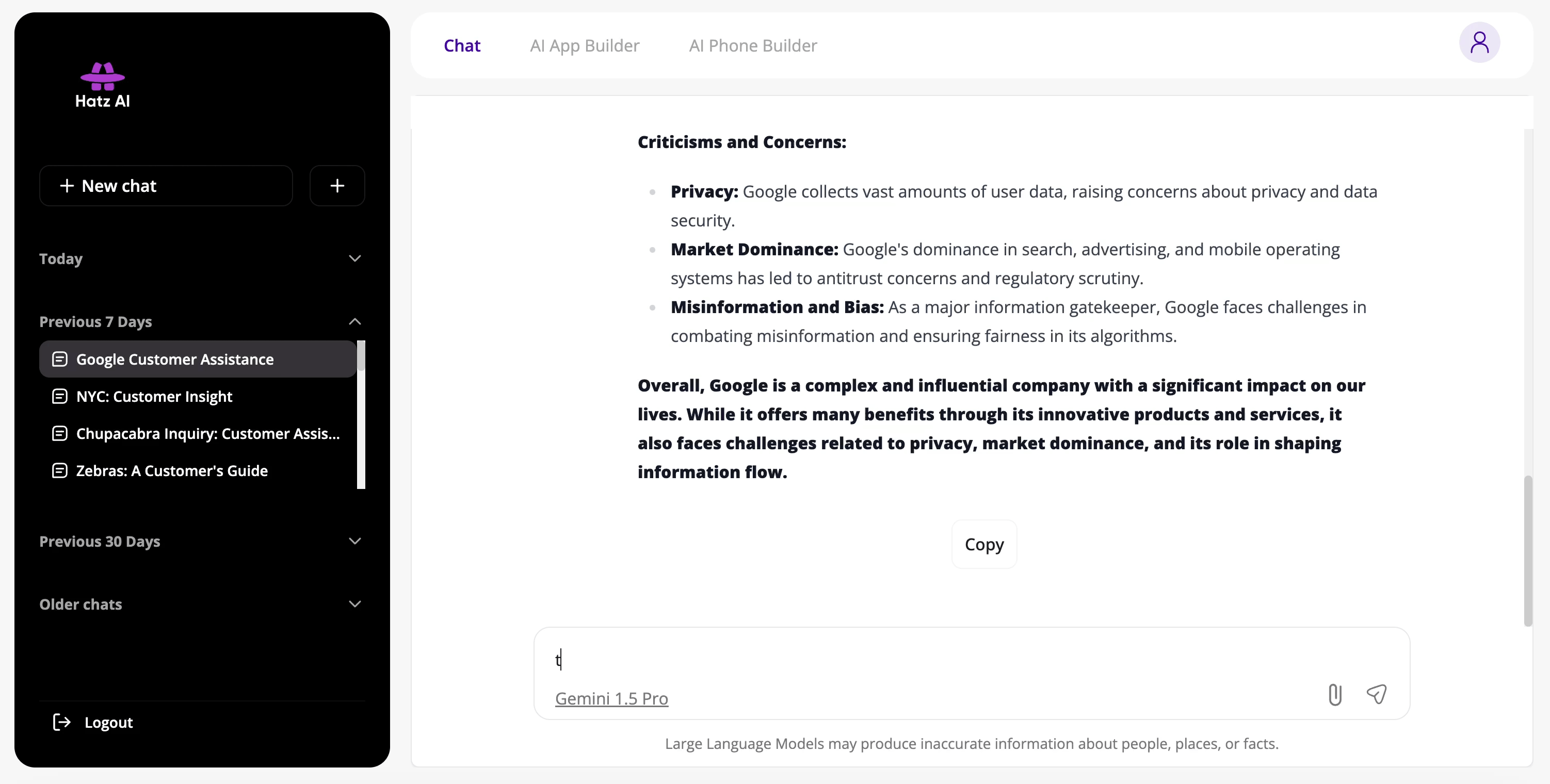Screen dimensions: 1550x784
Task: Click the chat icon beside NYC: Customer Insight
Action: [59, 397]
